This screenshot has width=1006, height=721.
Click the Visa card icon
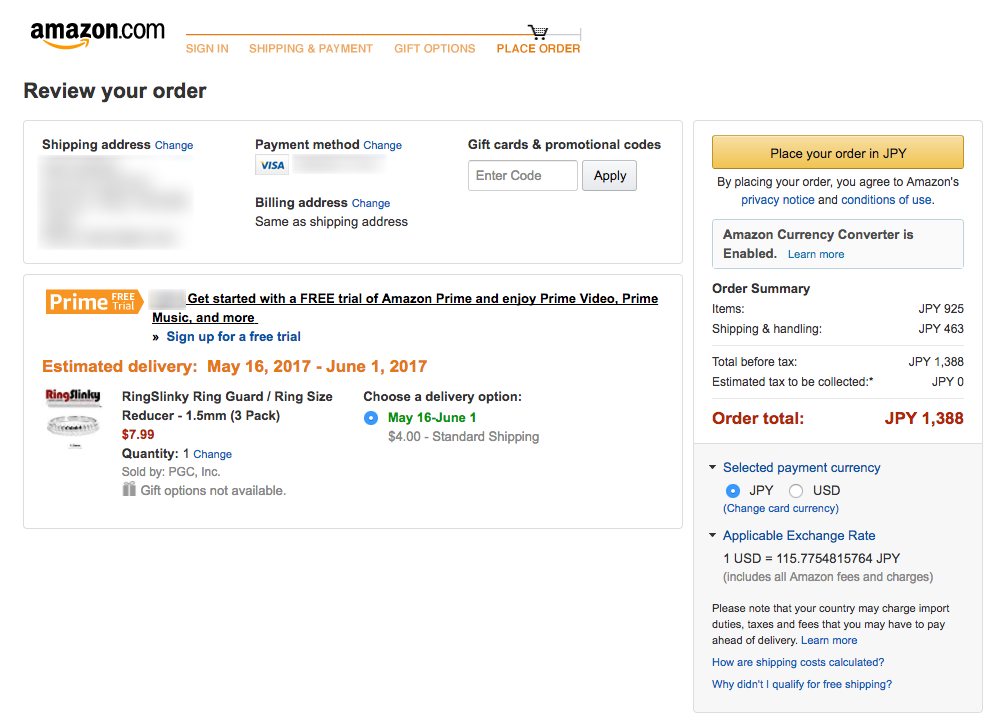click(x=272, y=165)
